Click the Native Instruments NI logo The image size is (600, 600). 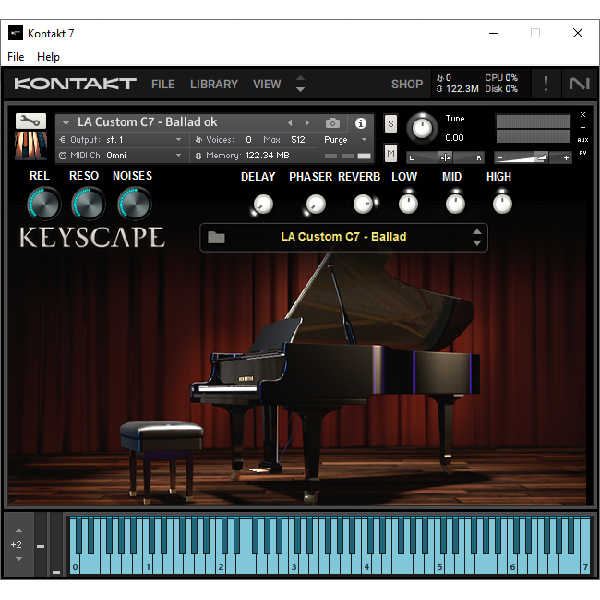(x=579, y=83)
